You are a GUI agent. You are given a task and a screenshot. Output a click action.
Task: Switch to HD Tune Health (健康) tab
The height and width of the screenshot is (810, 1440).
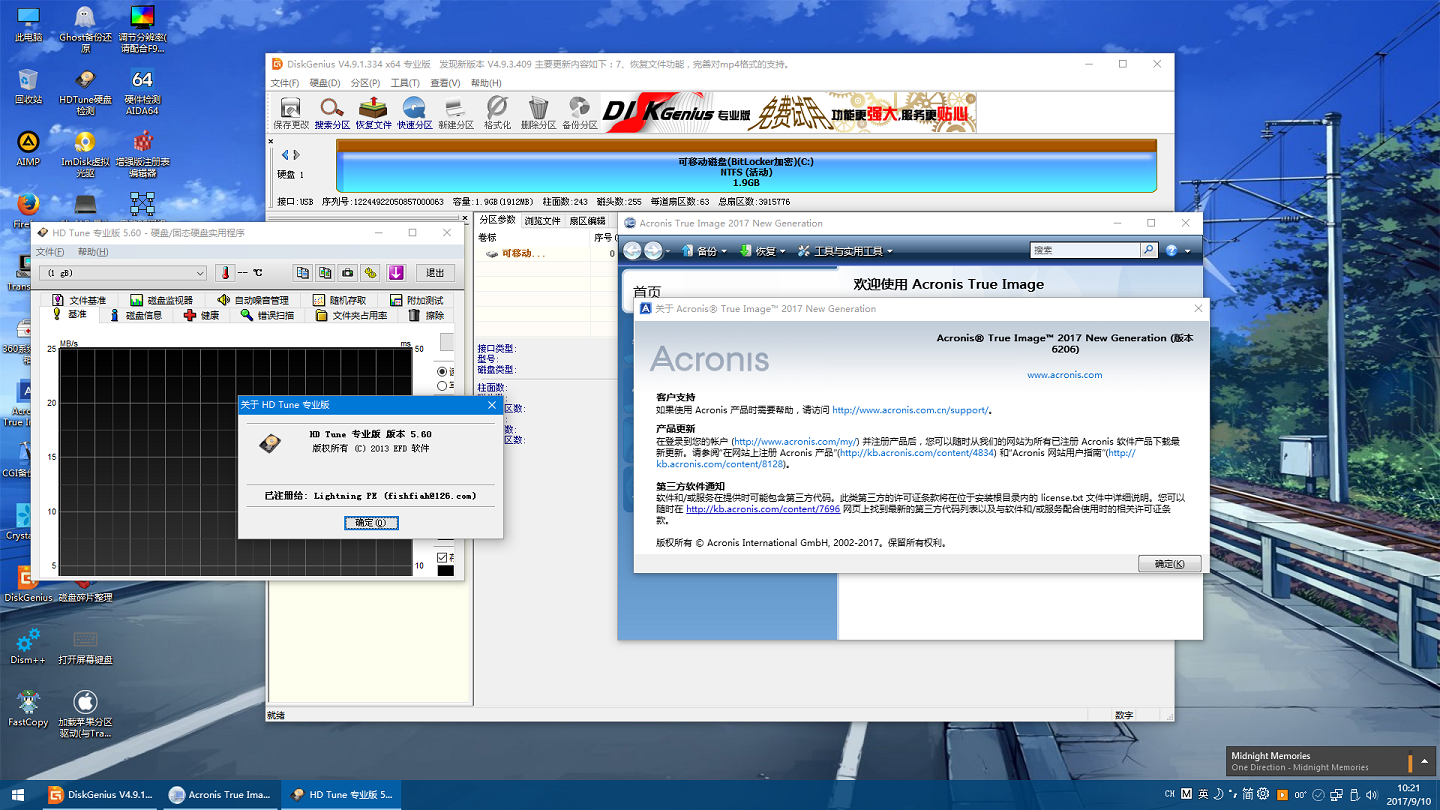[201, 315]
